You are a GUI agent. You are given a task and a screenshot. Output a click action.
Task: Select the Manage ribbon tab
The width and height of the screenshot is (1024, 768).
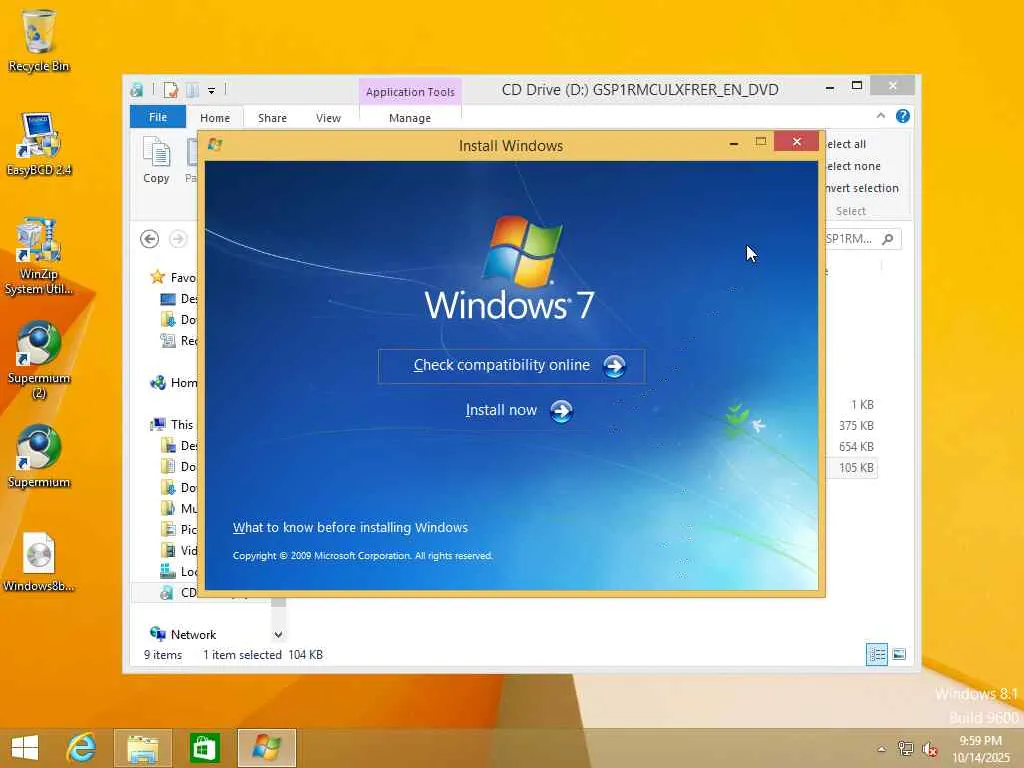(x=410, y=118)
